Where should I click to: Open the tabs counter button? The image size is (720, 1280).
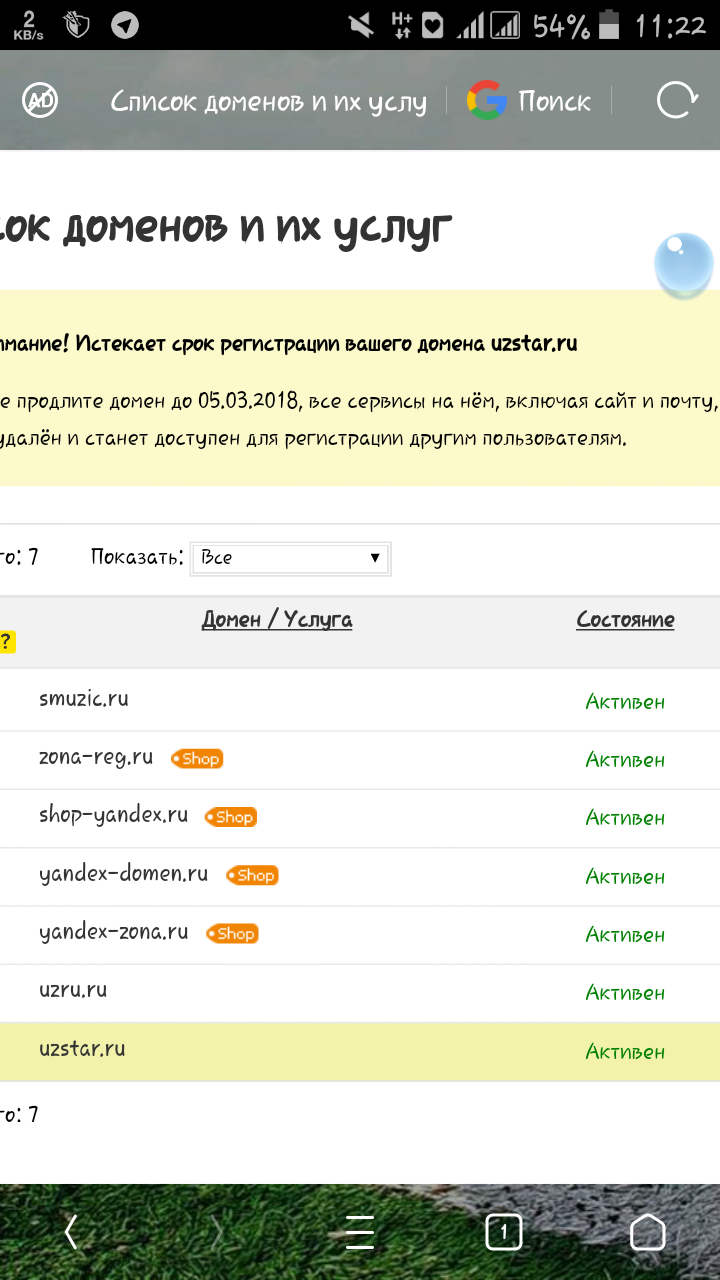tap(503, 1232)
